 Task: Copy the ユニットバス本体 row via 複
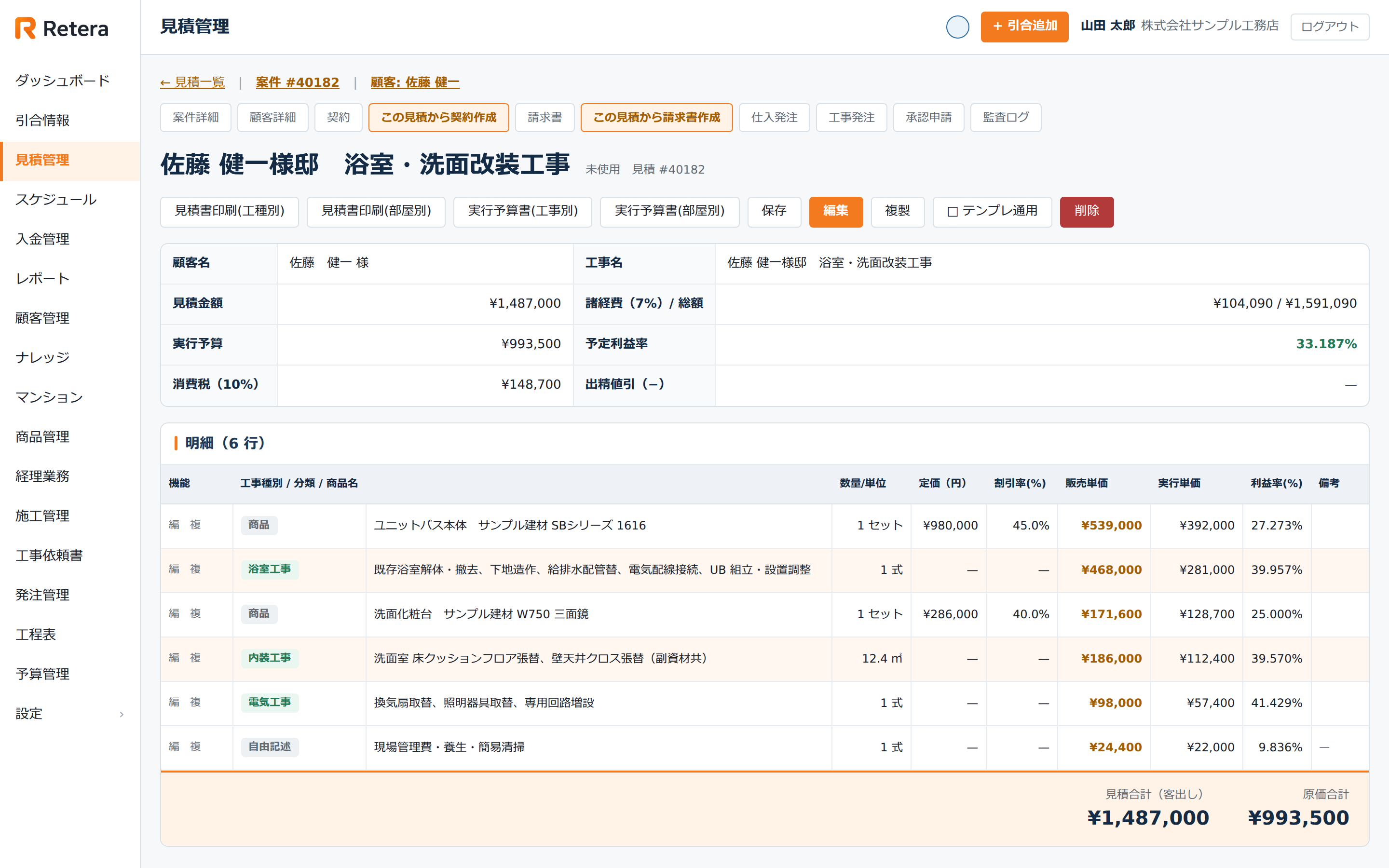coord(195,525)
